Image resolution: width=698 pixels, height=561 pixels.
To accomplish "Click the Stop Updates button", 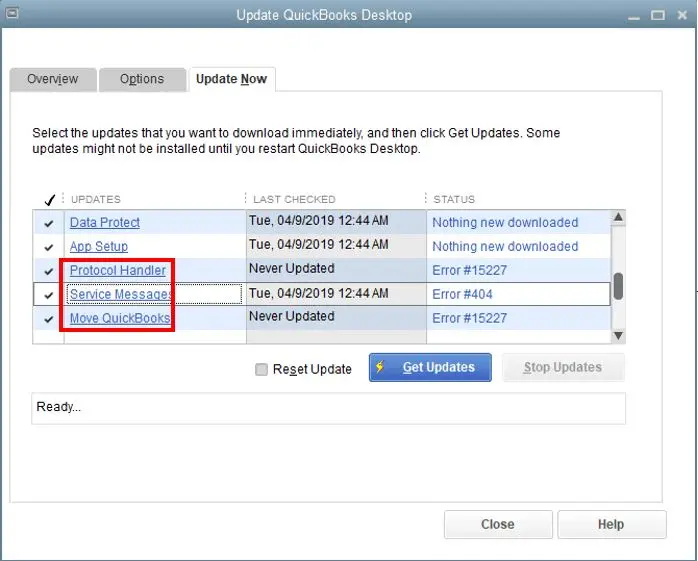I will tap(563, 367).
